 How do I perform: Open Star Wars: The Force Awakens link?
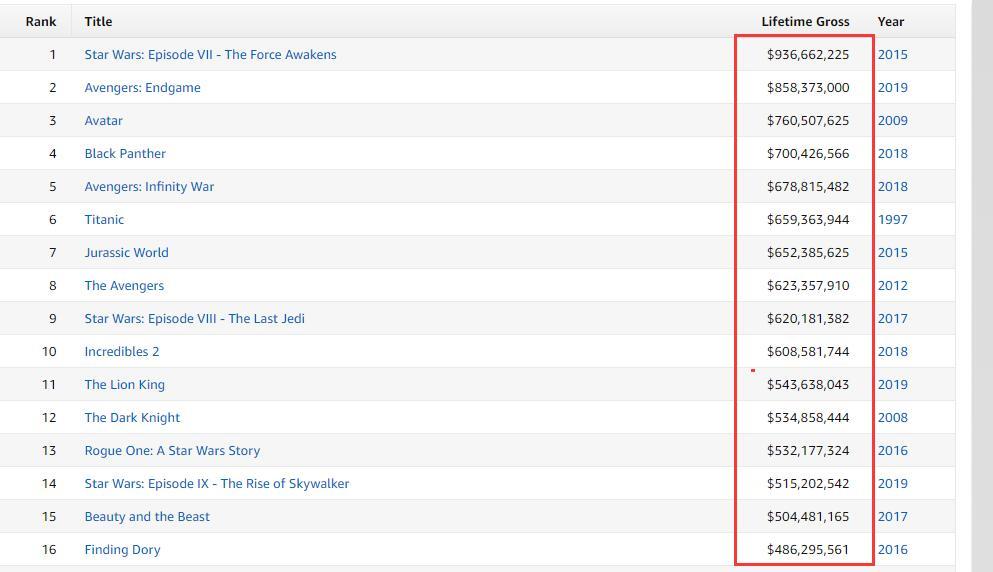click(x=210, y=54)
